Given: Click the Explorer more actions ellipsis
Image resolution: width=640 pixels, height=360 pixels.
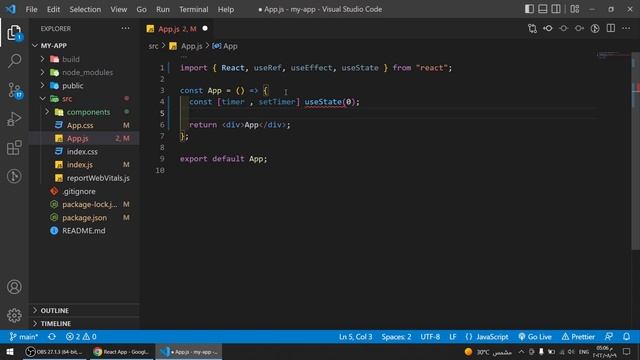Looking at the screenshot, I should tap(125, 29).
